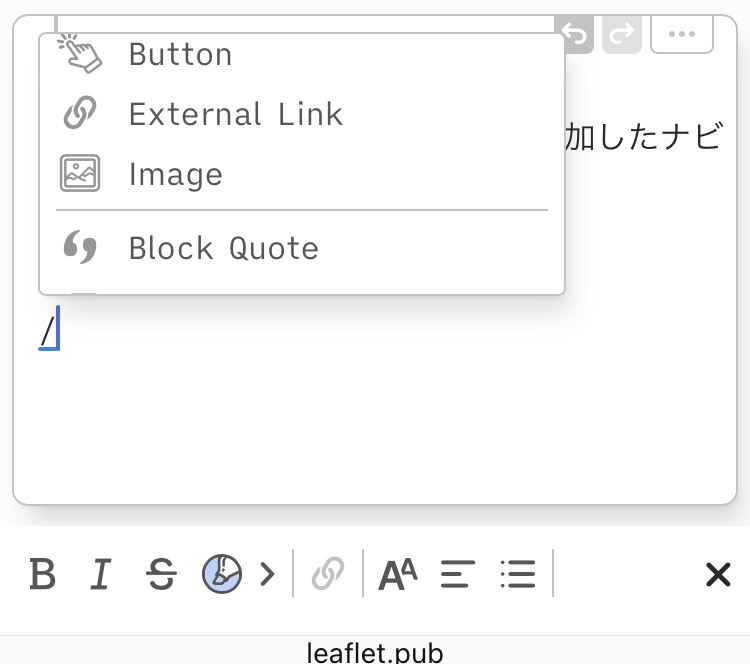This screenshot has height=664, width=750.
Task: Insert an Image block
Action: coord(175,175)
